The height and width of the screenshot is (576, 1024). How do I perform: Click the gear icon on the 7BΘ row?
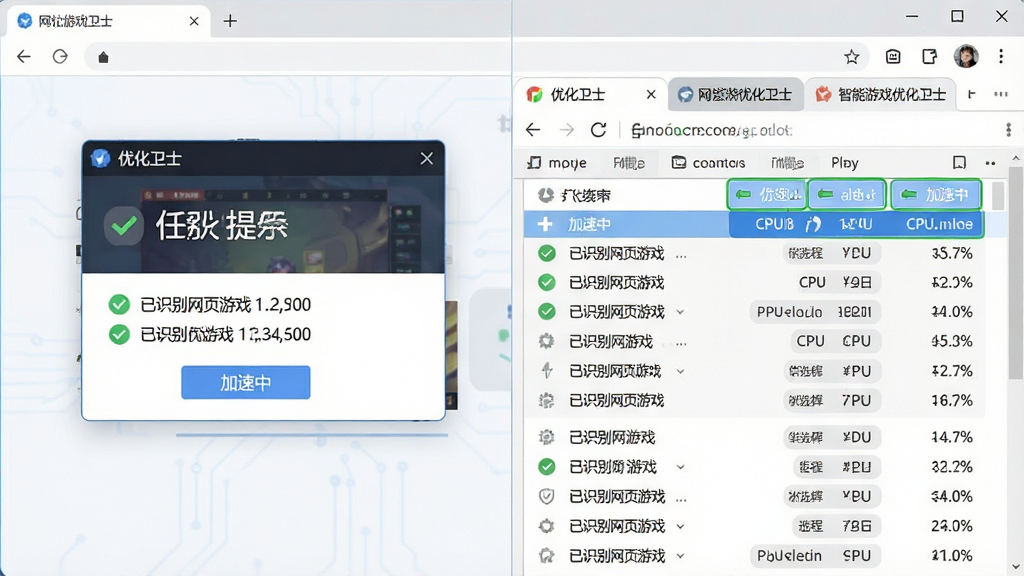pyautogui.click(x=546, y=526)
